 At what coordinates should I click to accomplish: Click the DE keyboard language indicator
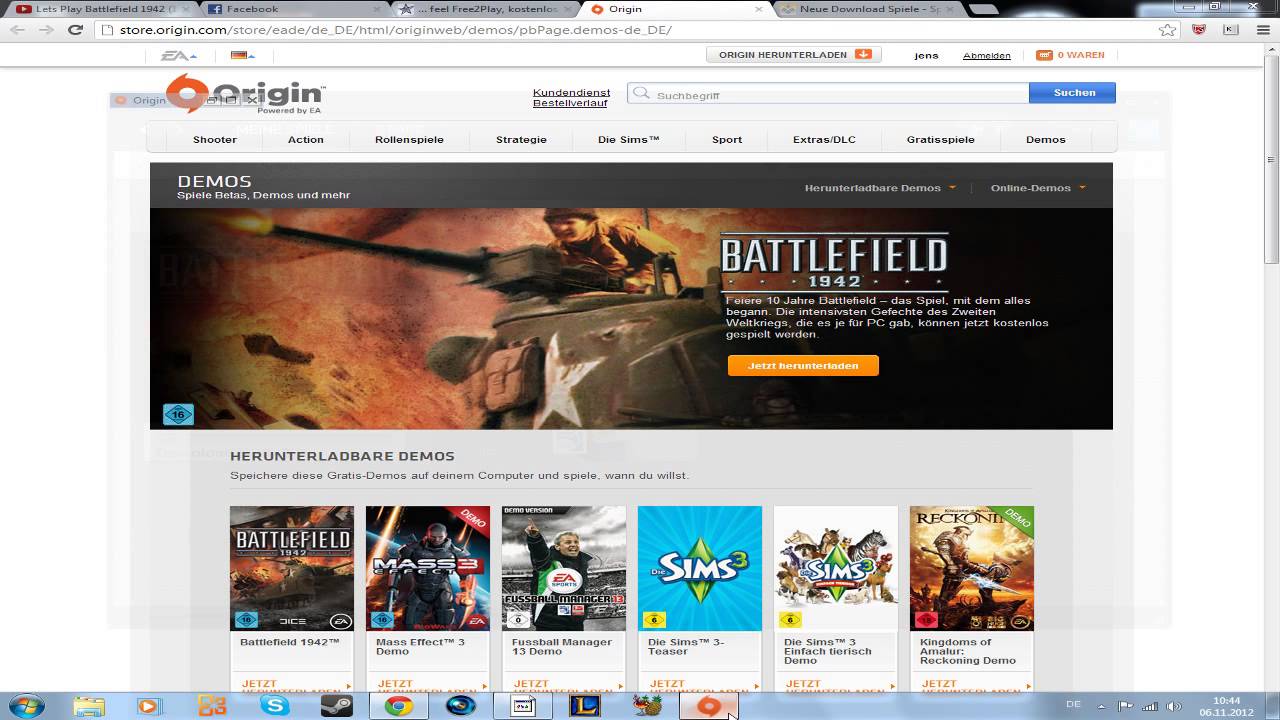pos(1073,704)
